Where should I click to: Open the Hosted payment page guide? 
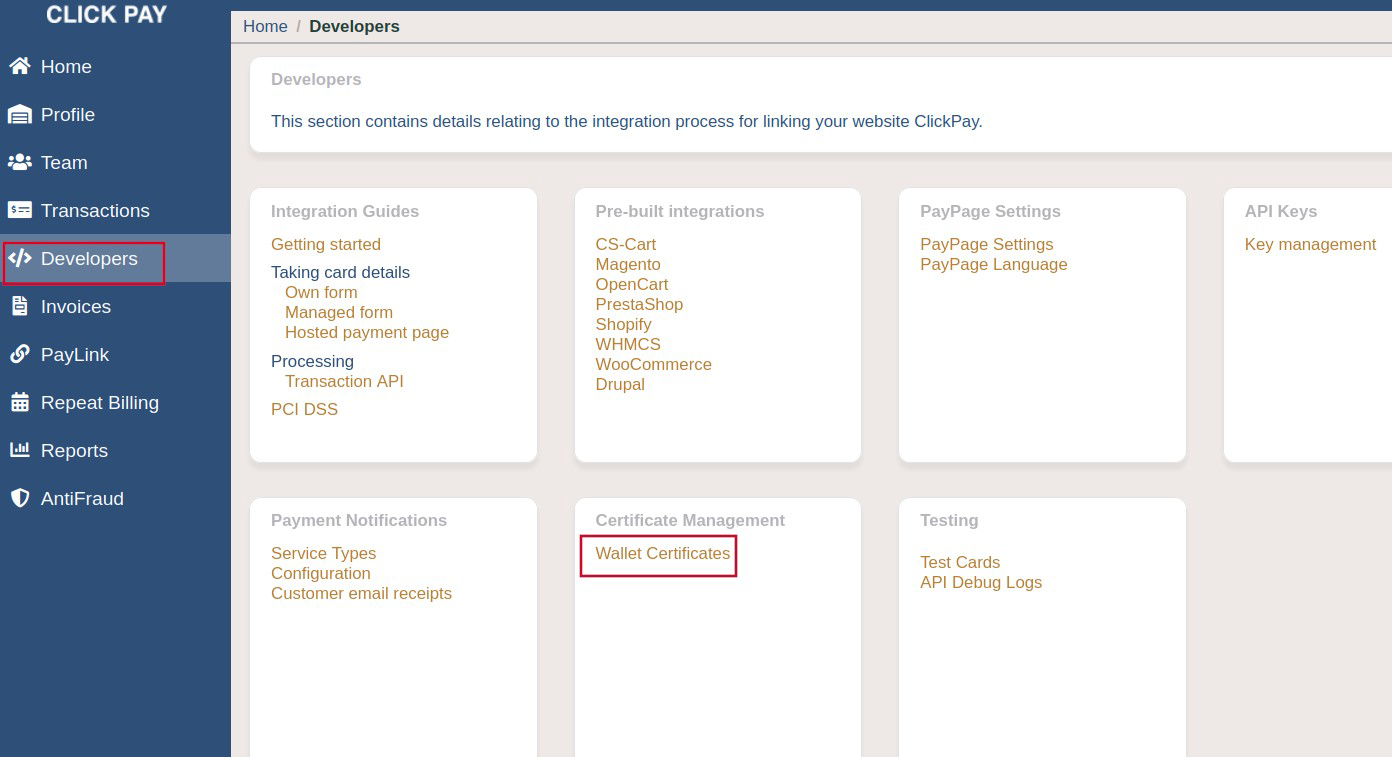(x=366, y=332)
